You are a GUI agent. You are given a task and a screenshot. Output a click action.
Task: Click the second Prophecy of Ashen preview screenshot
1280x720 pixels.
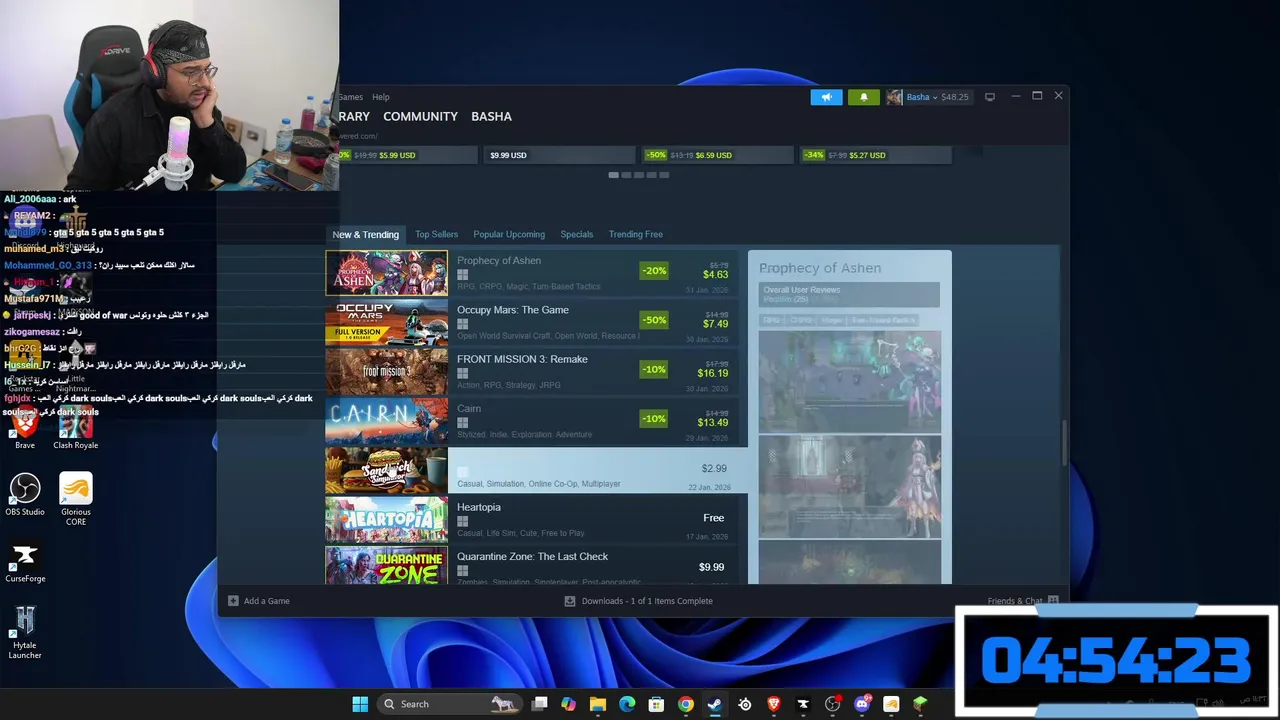[x=849, y=486]
